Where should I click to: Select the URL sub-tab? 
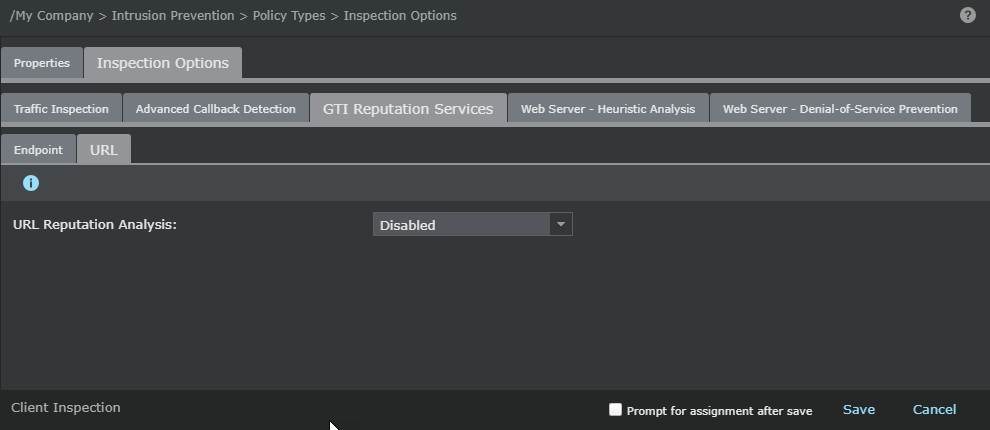(x=104, y=150)
